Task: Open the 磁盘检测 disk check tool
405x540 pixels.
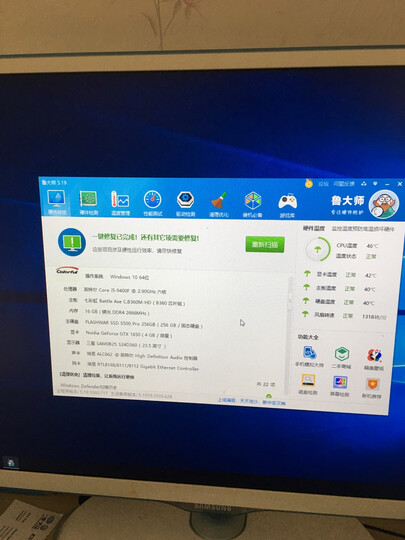Action: (307, 384)
